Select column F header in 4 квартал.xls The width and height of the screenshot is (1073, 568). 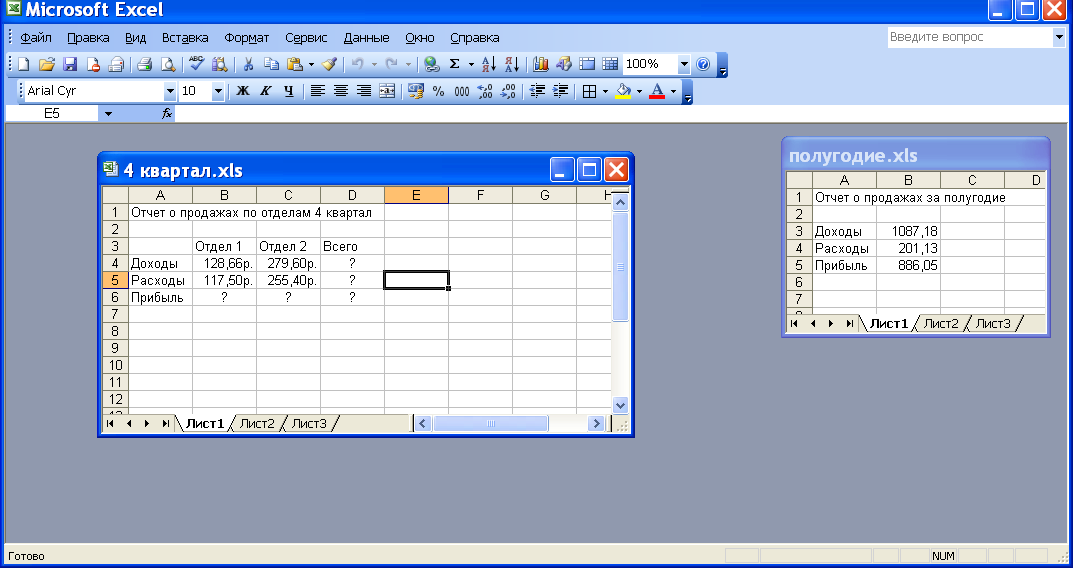click(x=480, y=195)
